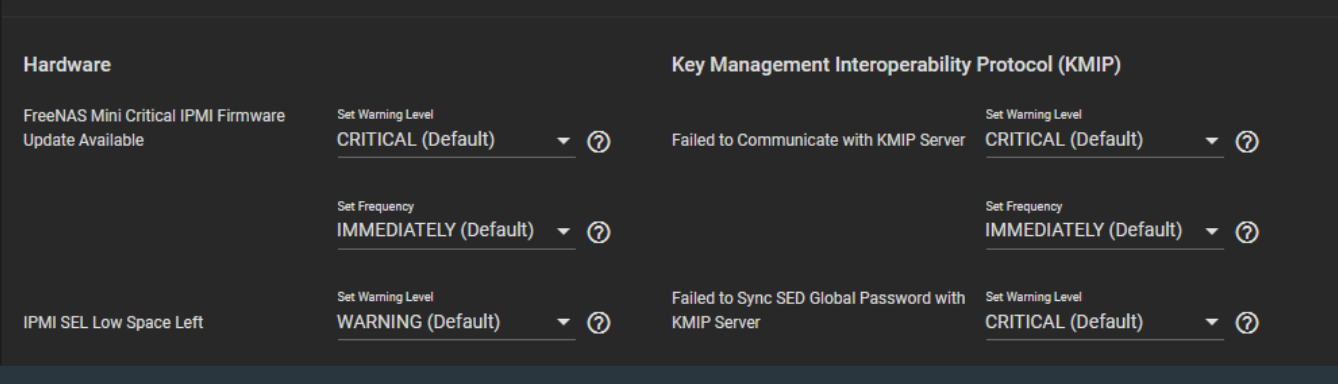The width and height of the screenshot is (1338, 384).
Task: Click Failed to Communicate with KMIP Server label
Action: [818, 141]
